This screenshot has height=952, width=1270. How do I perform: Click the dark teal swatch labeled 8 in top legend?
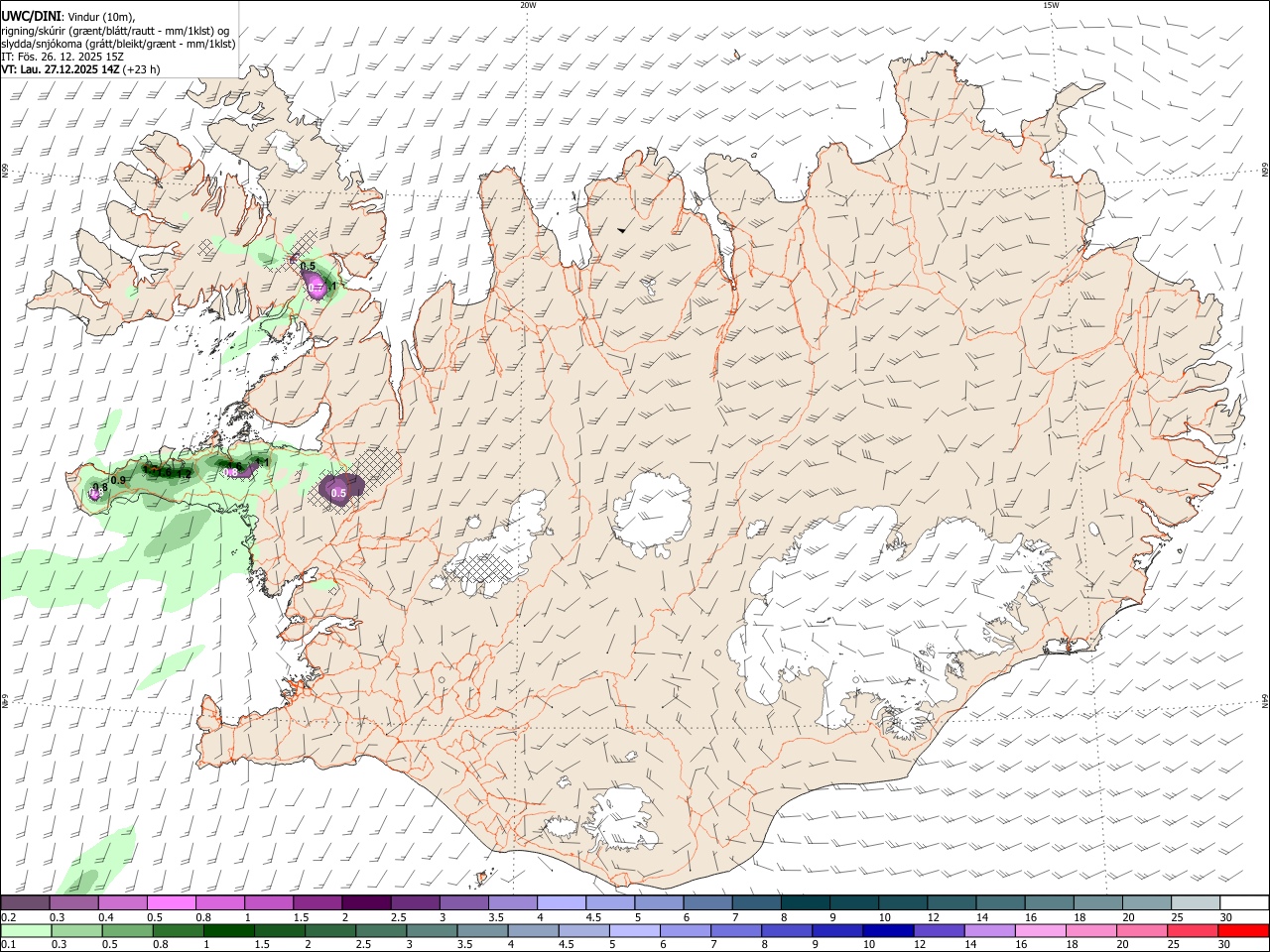[x=806, y=903]
